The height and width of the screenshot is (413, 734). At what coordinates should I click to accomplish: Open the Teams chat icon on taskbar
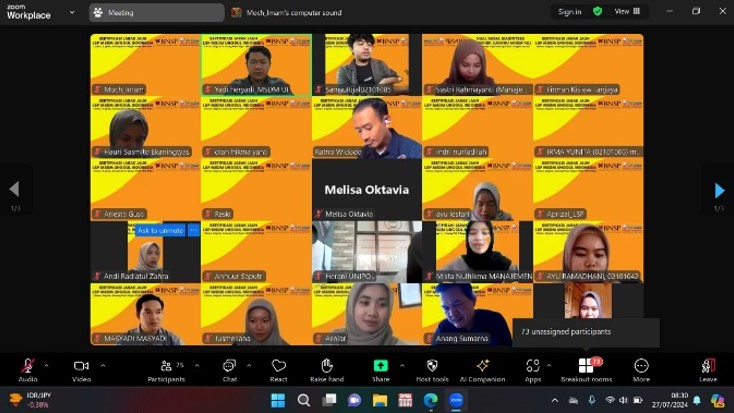354,400
